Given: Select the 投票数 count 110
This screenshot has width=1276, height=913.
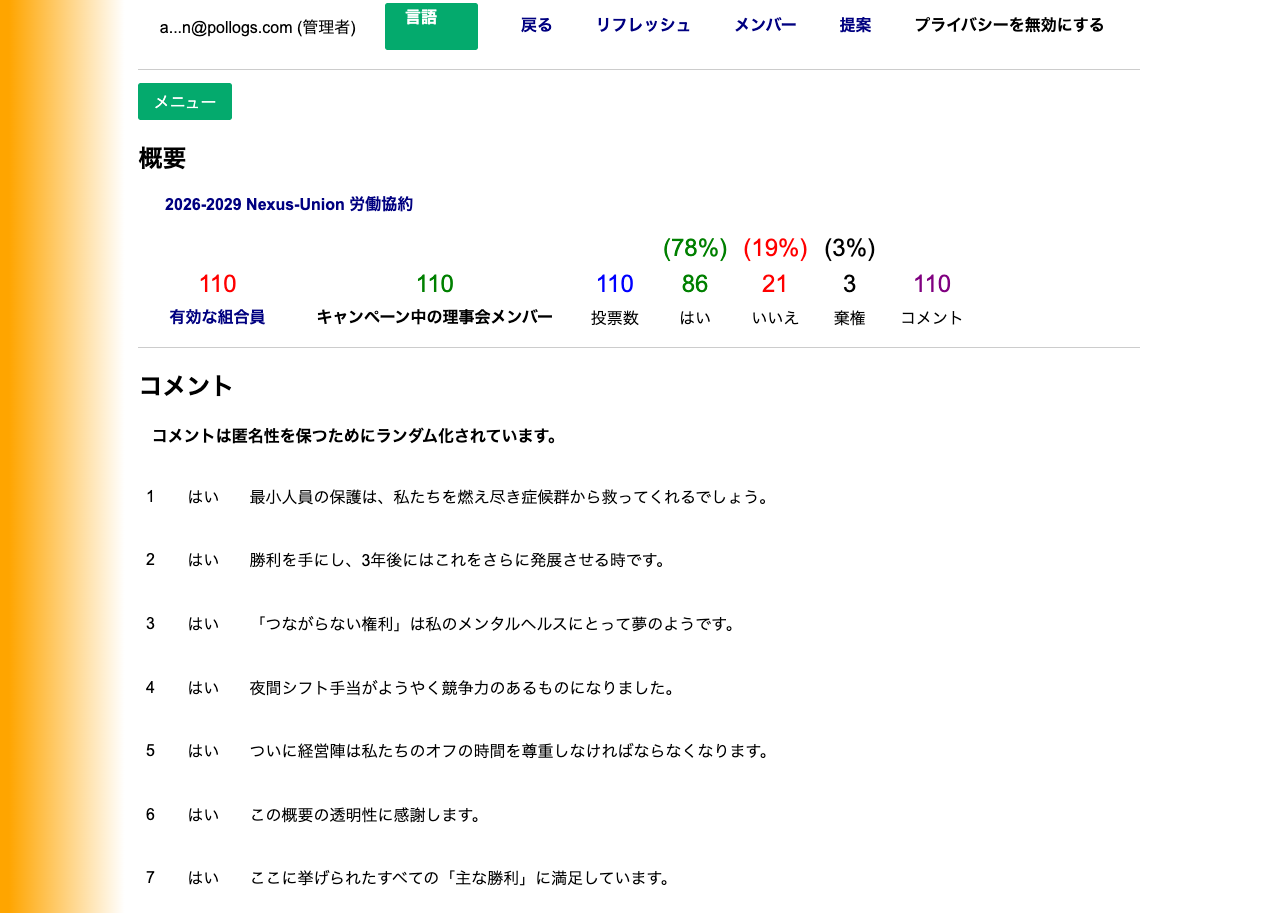Looking at the screenshot, I should [x=614, y=284].
